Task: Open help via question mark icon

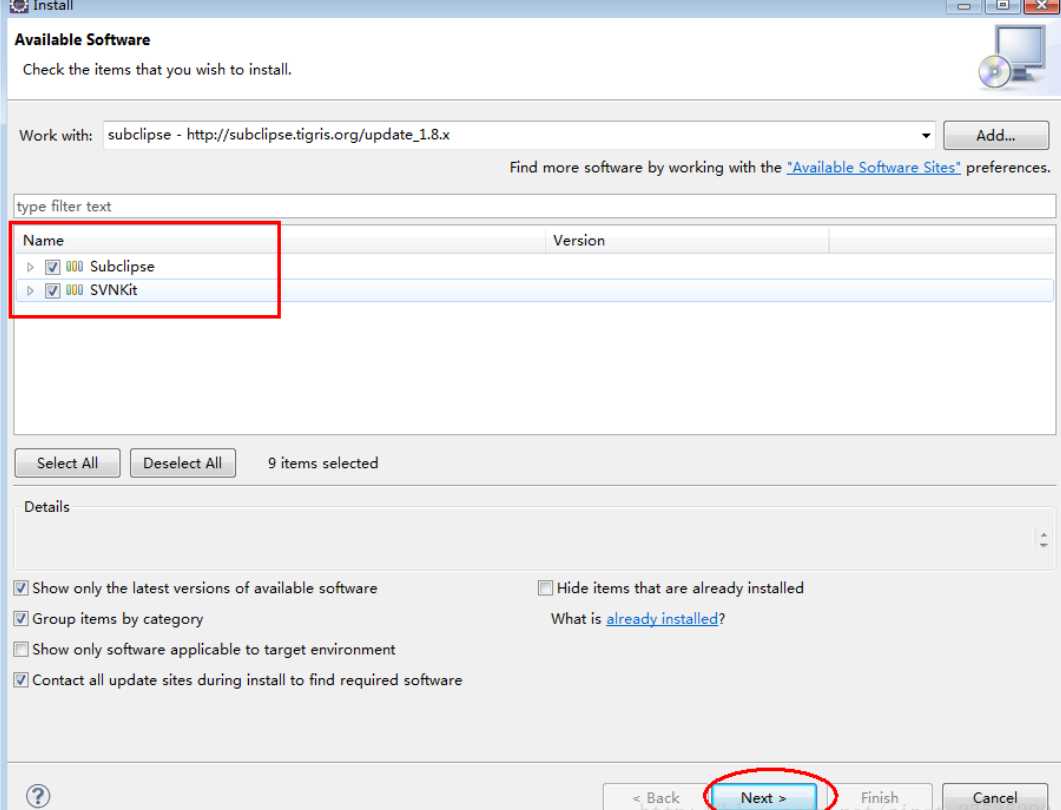Action: 38,796
